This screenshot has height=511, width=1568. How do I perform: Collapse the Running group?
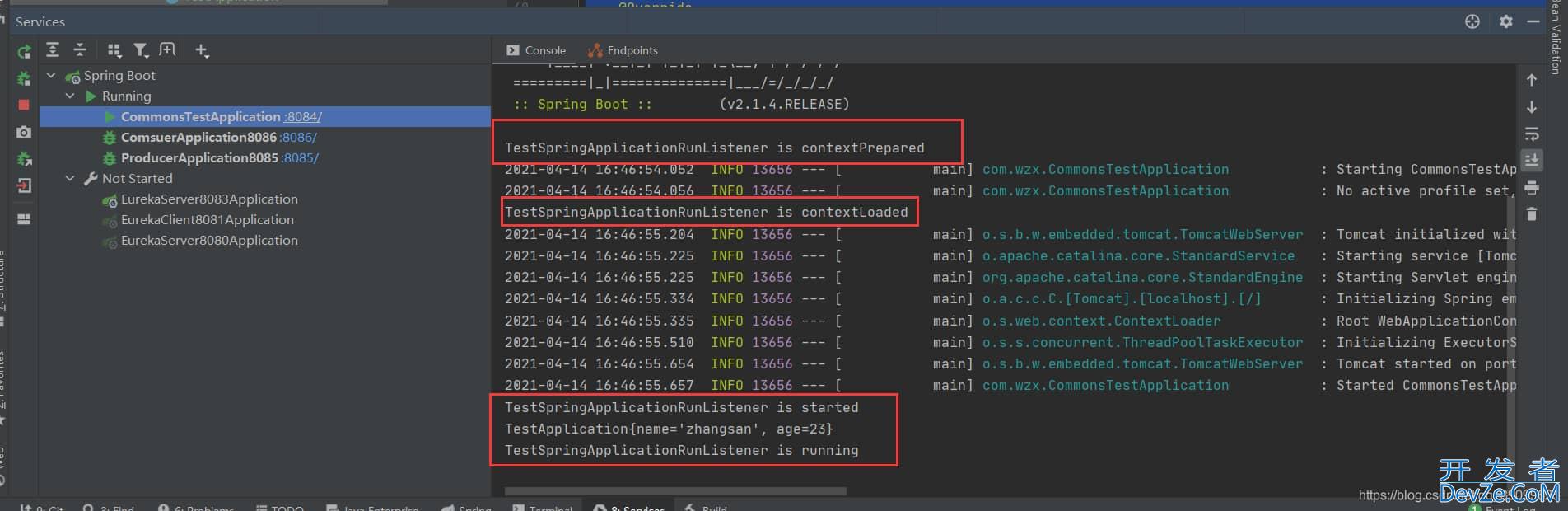click(70, 96)
